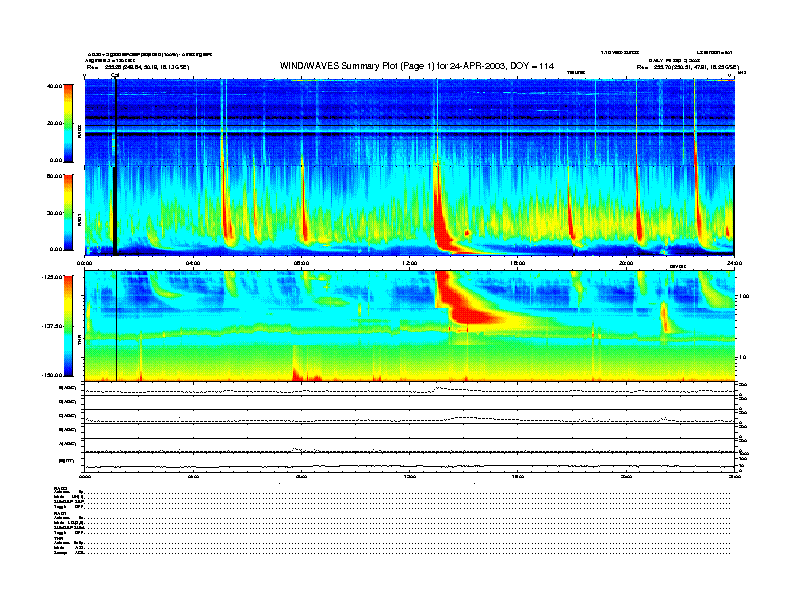Click the -137.50 label on TNR scale

pos(52,326)
